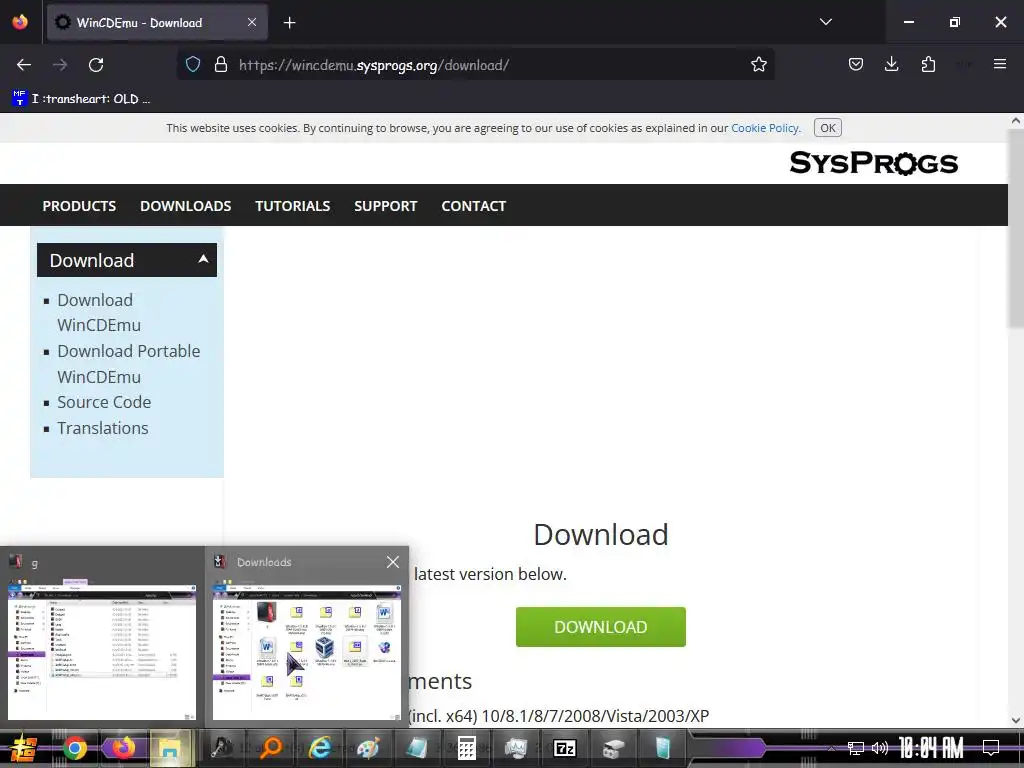Viewport: 1024px width, 768px height.
Task: Open orange magnifier search app on taskbar
Action: [270, 748]
